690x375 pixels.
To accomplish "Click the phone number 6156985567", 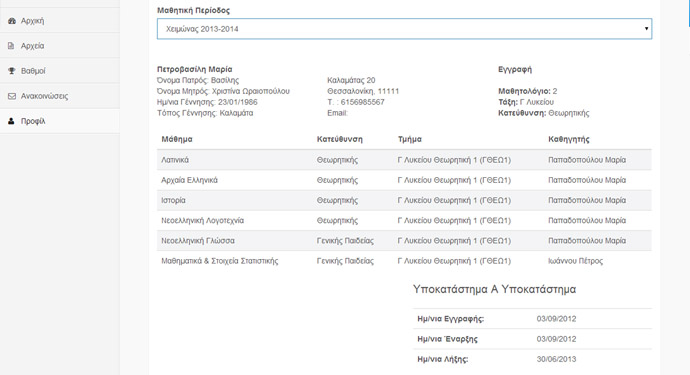I will [362, 102].
